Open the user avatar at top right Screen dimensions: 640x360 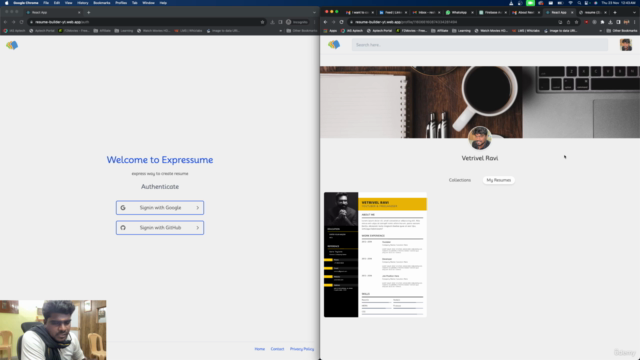pos(626,44)
